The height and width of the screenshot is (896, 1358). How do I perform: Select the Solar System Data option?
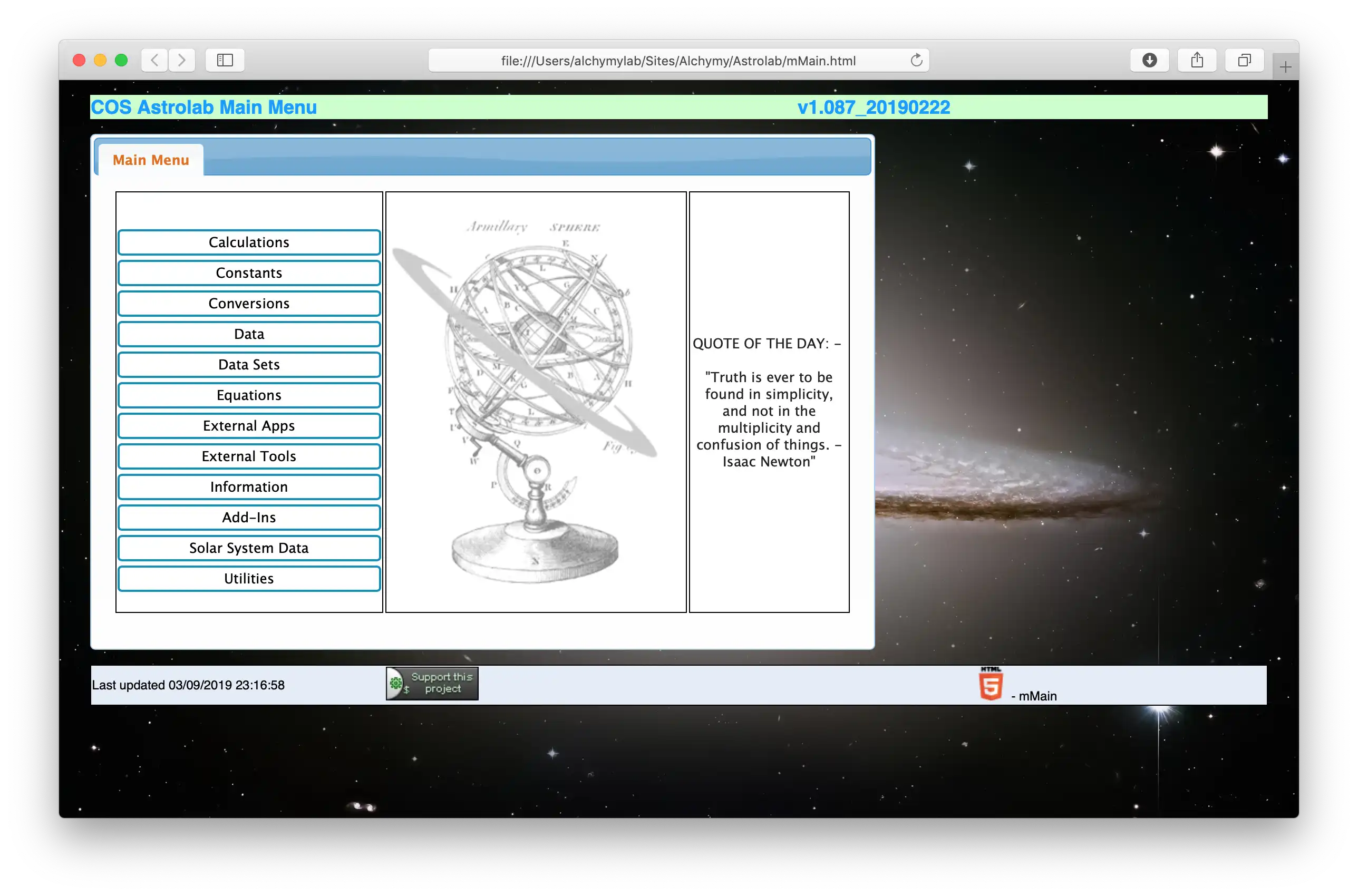click(248, 547)
